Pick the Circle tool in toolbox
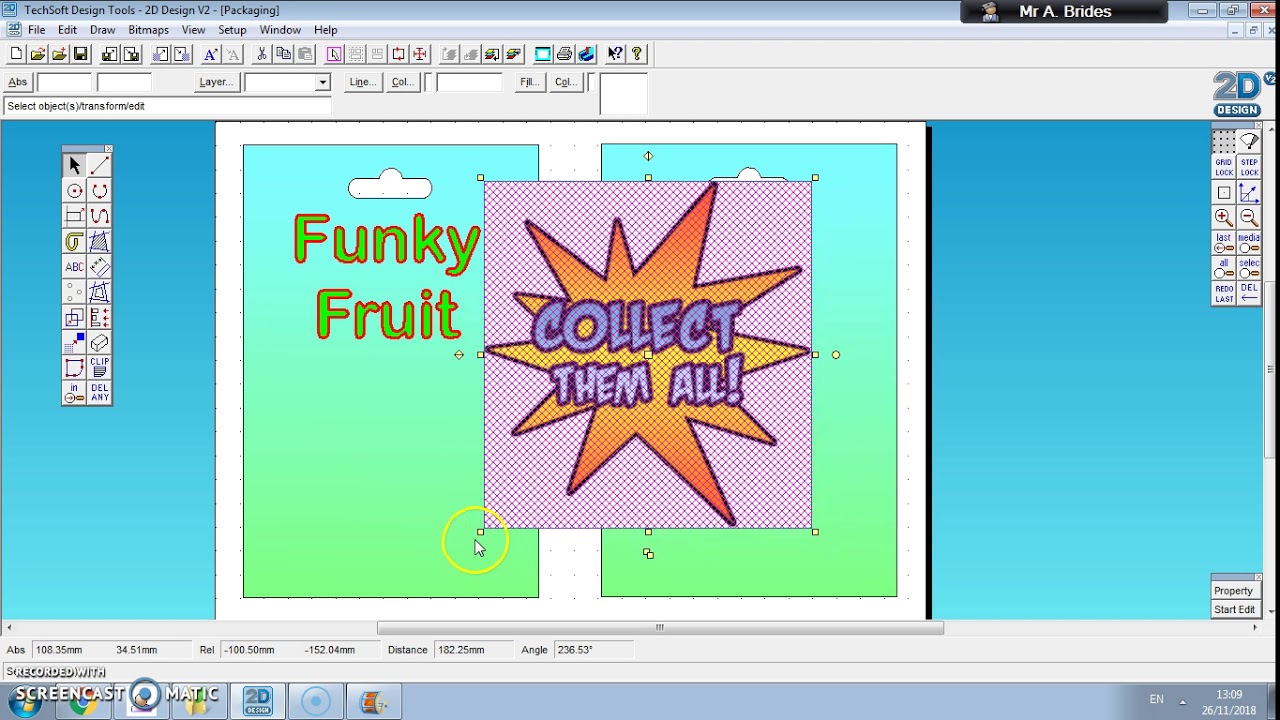The width and height of the screenshot is (1280, 720). coord(74,191)
